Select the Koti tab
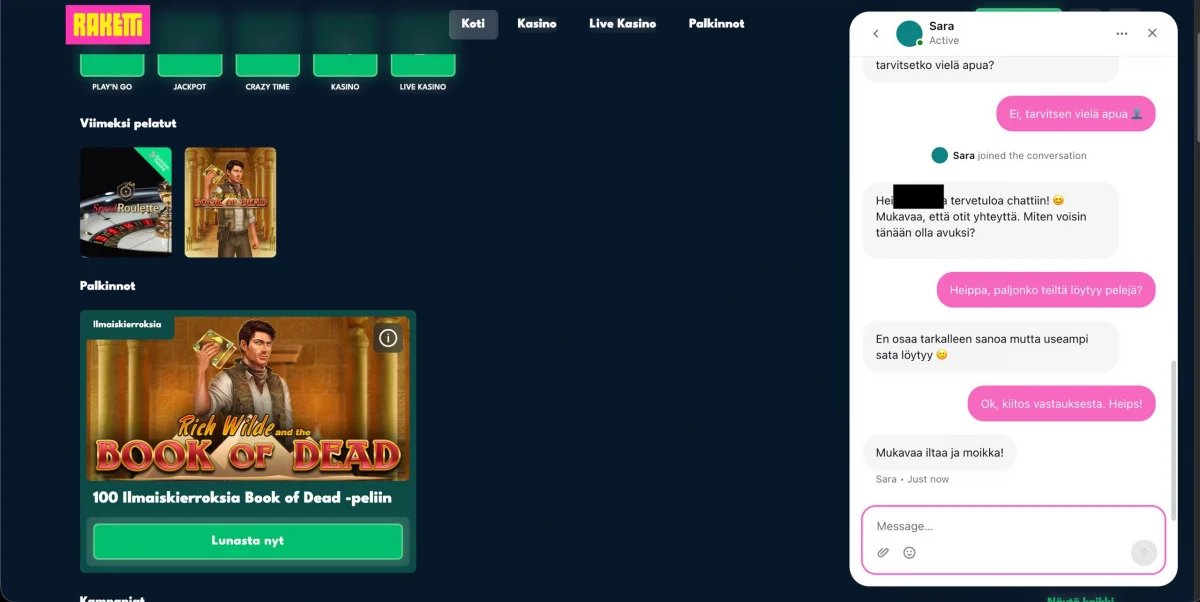 tap(473, 24)
